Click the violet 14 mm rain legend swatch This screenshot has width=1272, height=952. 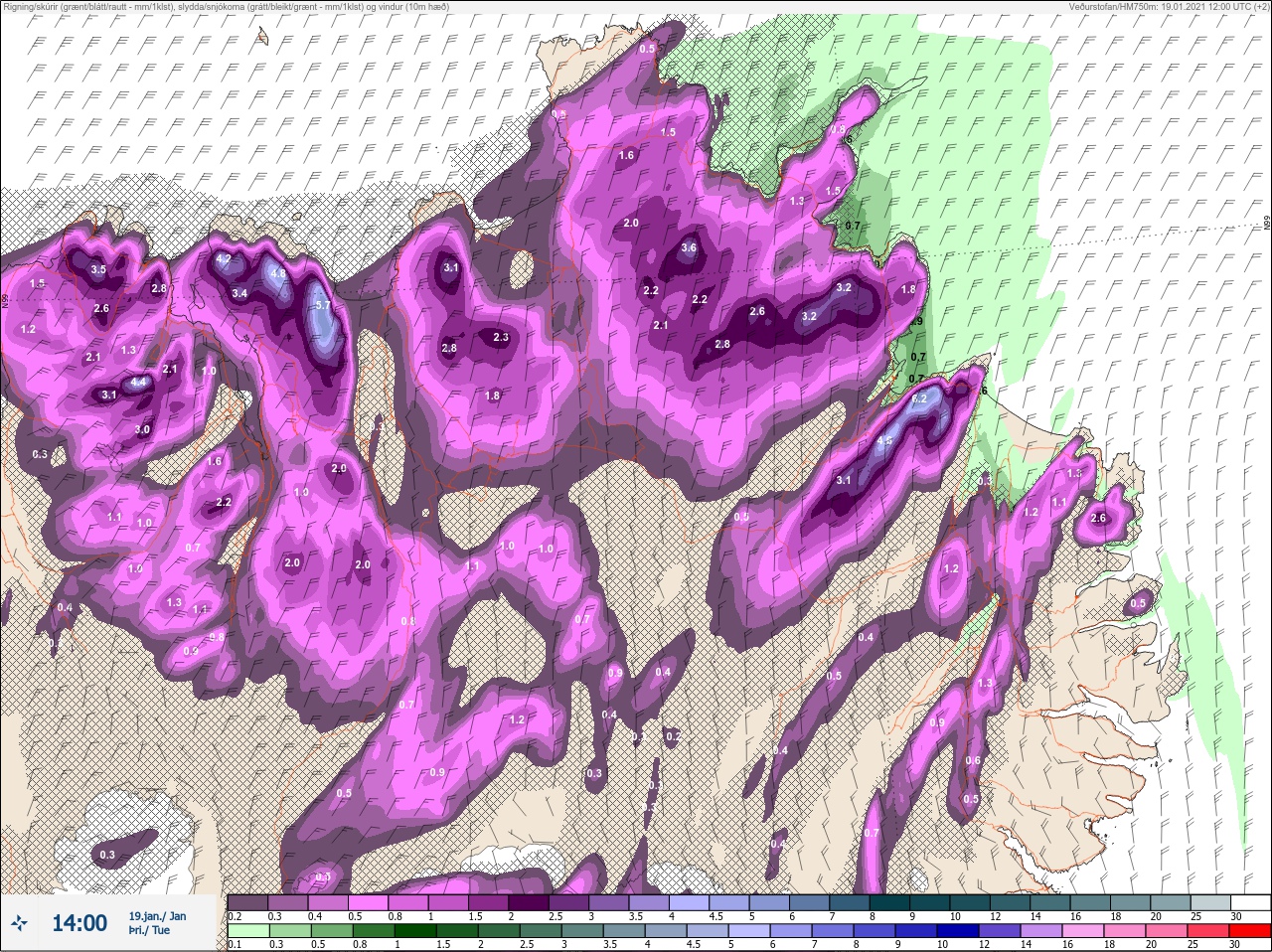pos(1041,932)
